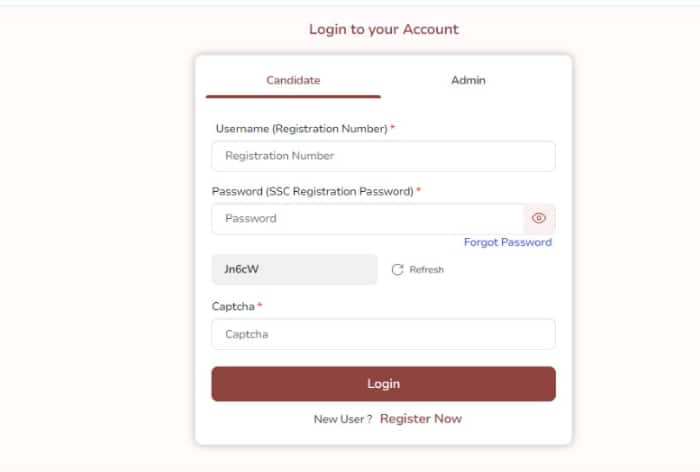Screen dimensions: 700x472
Task: Click the Jn6cW captcha code box
Action: tap(294, 269)
